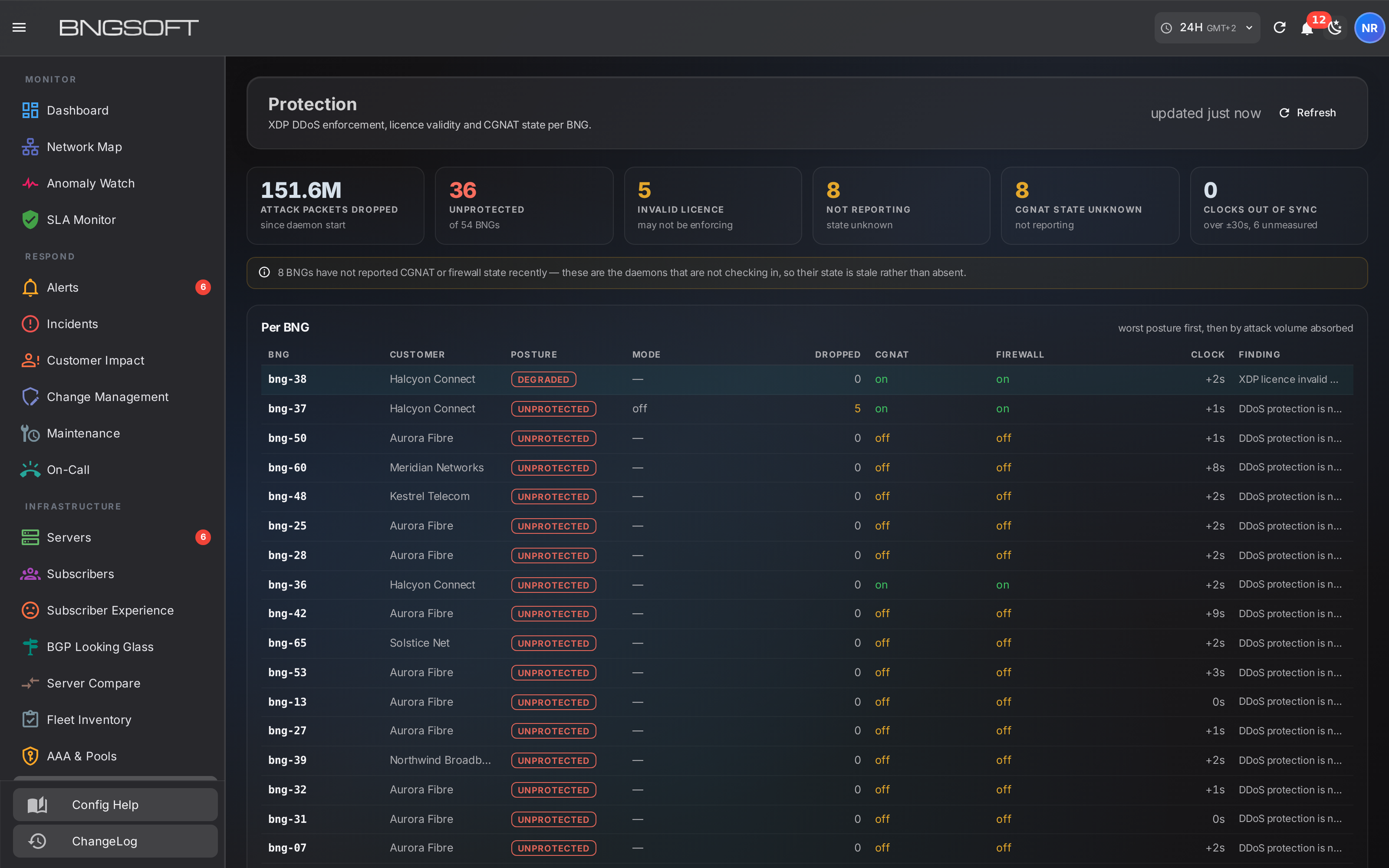The image size is (1389, 868).
Task: Select bng-60 Meridian Networks row
Action: [807, 468]
